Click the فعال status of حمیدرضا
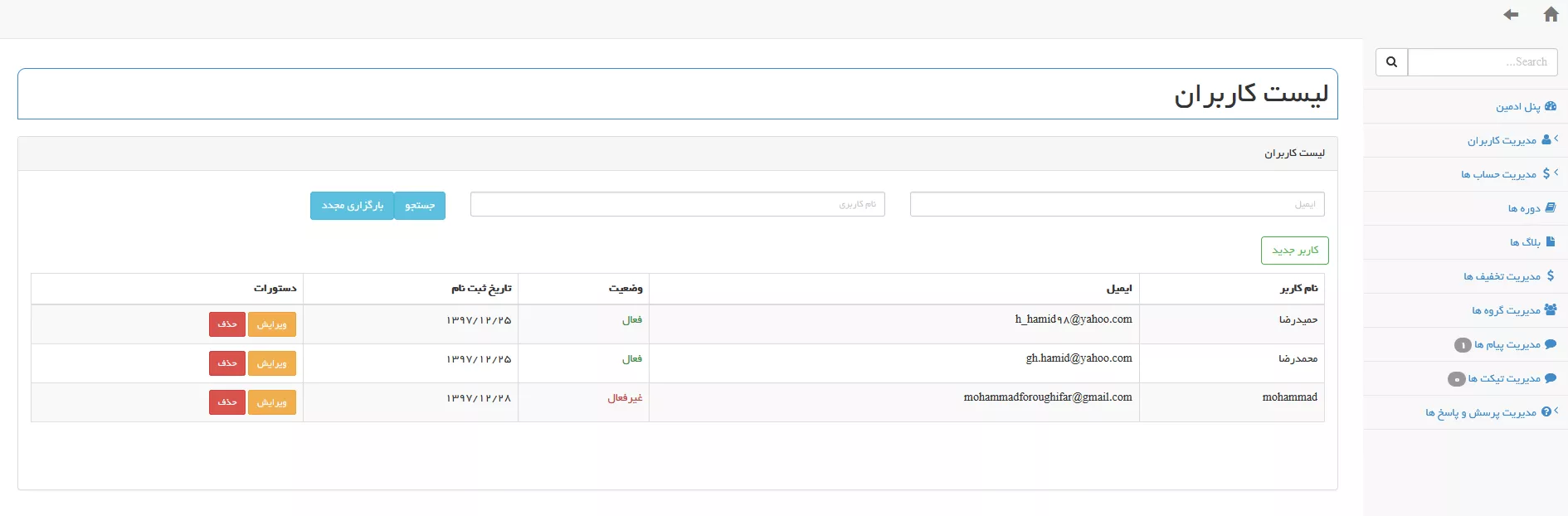The image size is (1568, 516). click(x=632, y=320)
